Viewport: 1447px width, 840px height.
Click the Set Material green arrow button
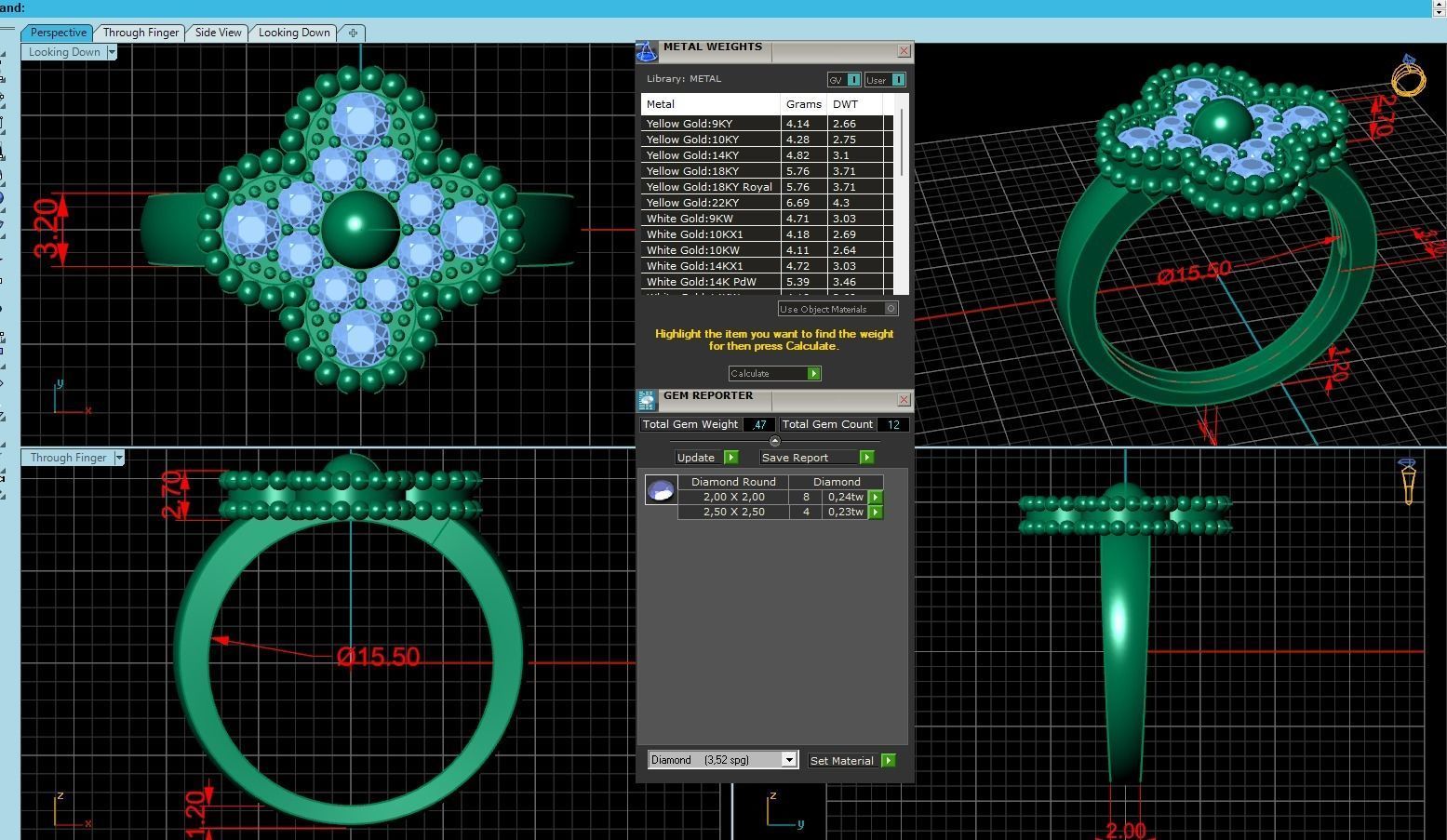pyautogui.click(x=889, y=761)
